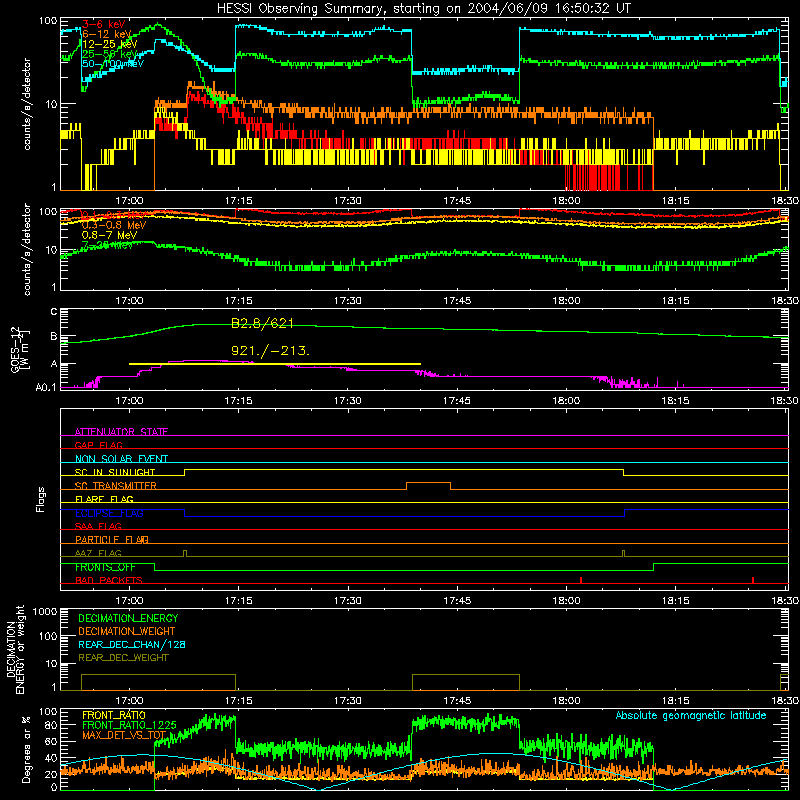Select the DECIMATION_ENERGY legend label

[x=128, y=618]
